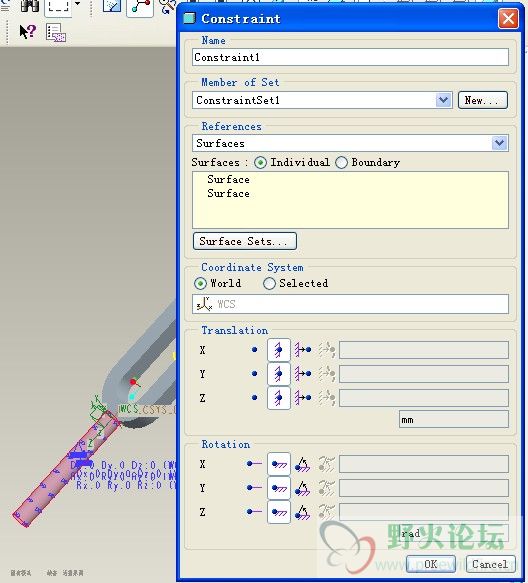
Task: Confirm the constraint with OK
Action: tap(431, 564)
